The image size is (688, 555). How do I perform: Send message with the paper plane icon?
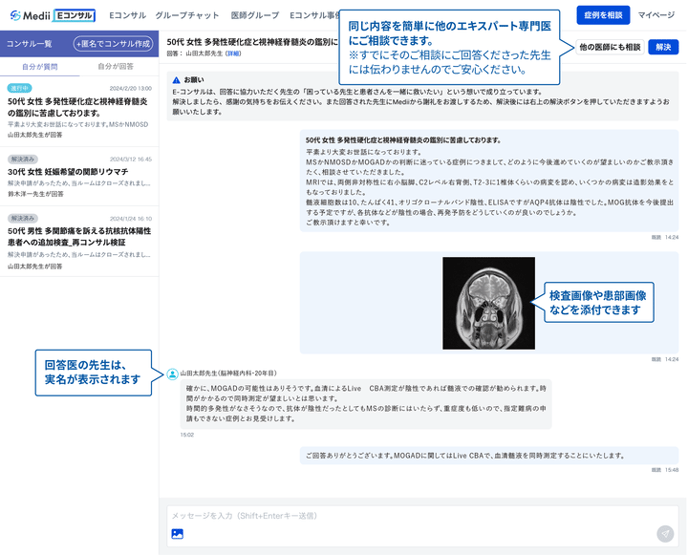coord(665,534)
